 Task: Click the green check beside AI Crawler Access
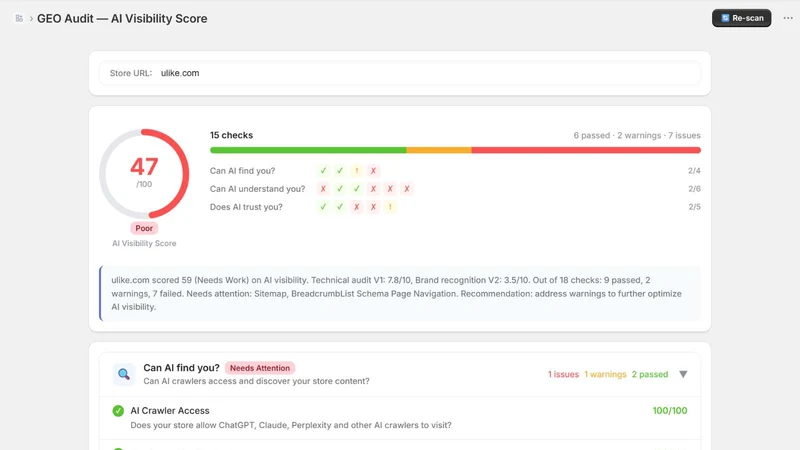tap(118, 411)
